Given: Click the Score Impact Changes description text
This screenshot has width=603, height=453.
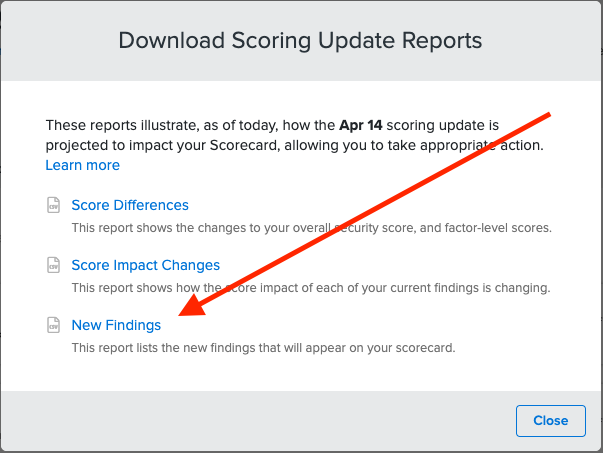Looking at the screenshot, I should pos(311,288).
